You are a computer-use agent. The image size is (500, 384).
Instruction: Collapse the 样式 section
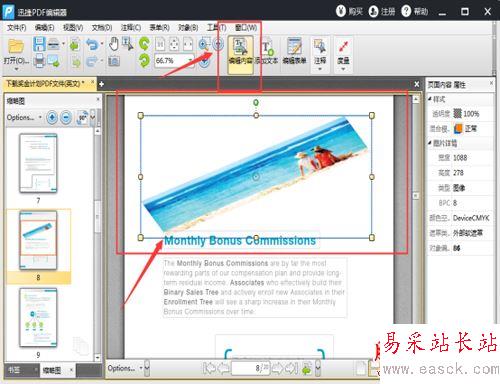[430, 99]
